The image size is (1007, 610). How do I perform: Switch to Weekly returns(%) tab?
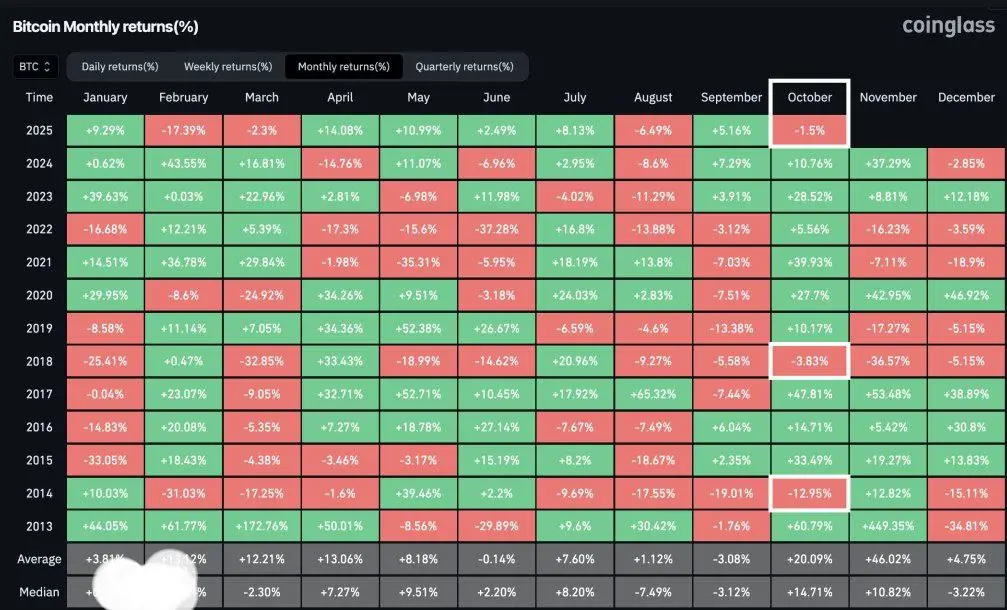click(228, 67)
